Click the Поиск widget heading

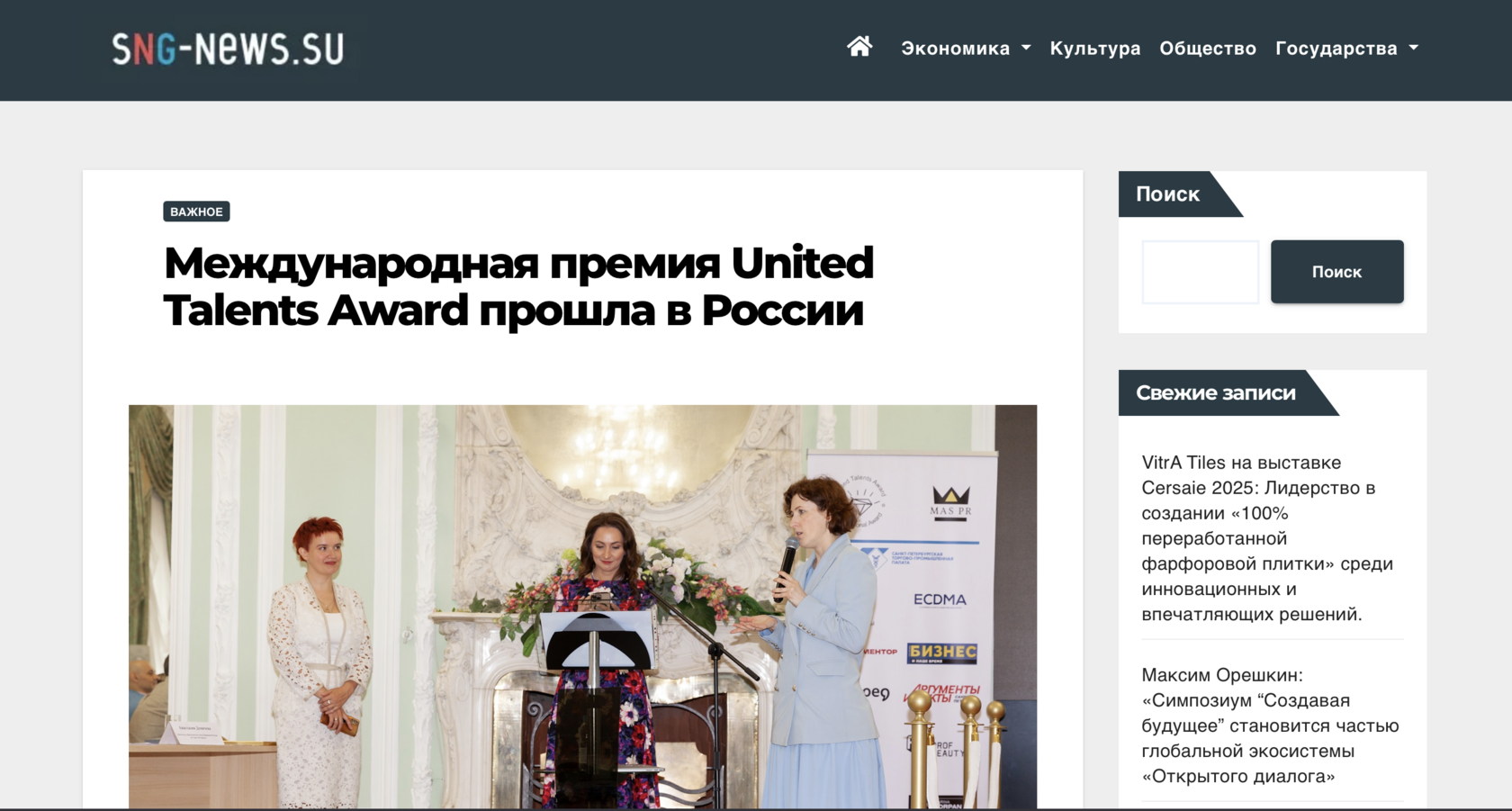[x=1167, y=194]
